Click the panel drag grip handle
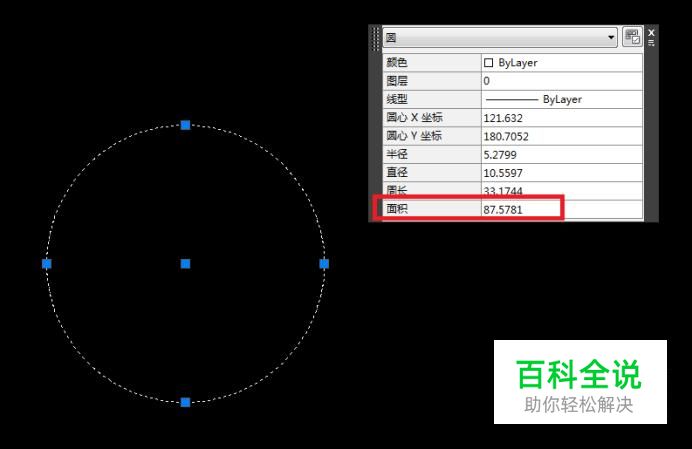Image resolution: width=692 pixels, height=449 pixels. [x=375, y=39]
